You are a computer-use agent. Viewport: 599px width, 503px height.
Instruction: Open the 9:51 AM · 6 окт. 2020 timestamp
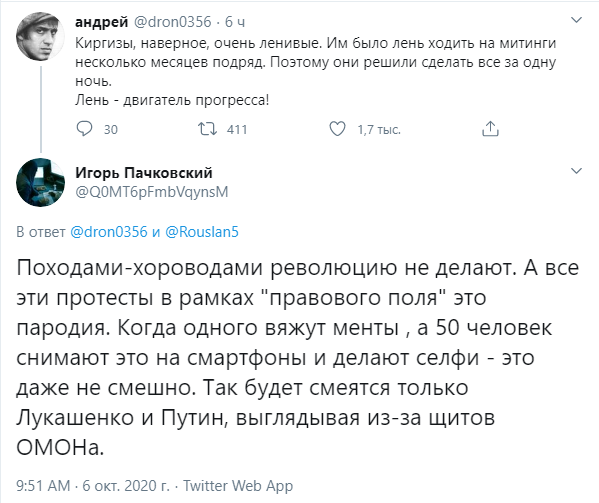point(93,486)
